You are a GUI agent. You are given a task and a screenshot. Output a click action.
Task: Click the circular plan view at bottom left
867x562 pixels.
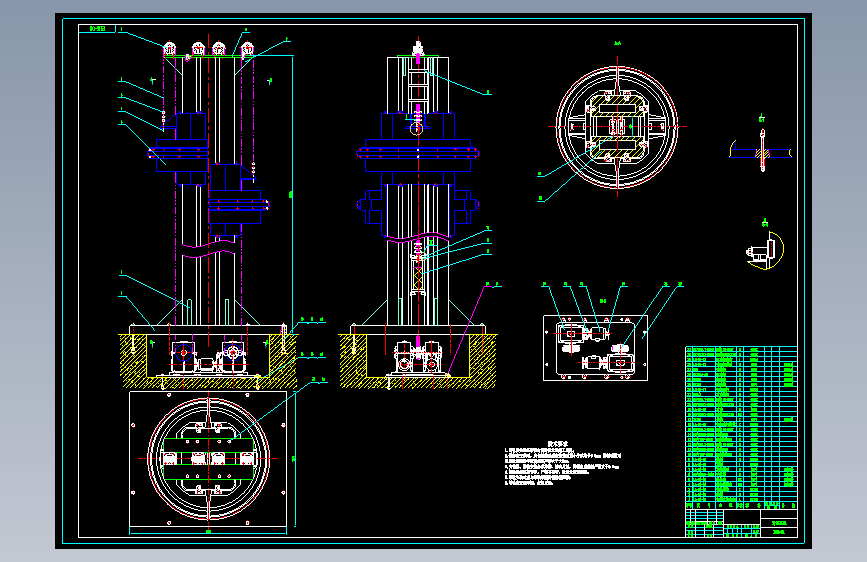point(208,459)
